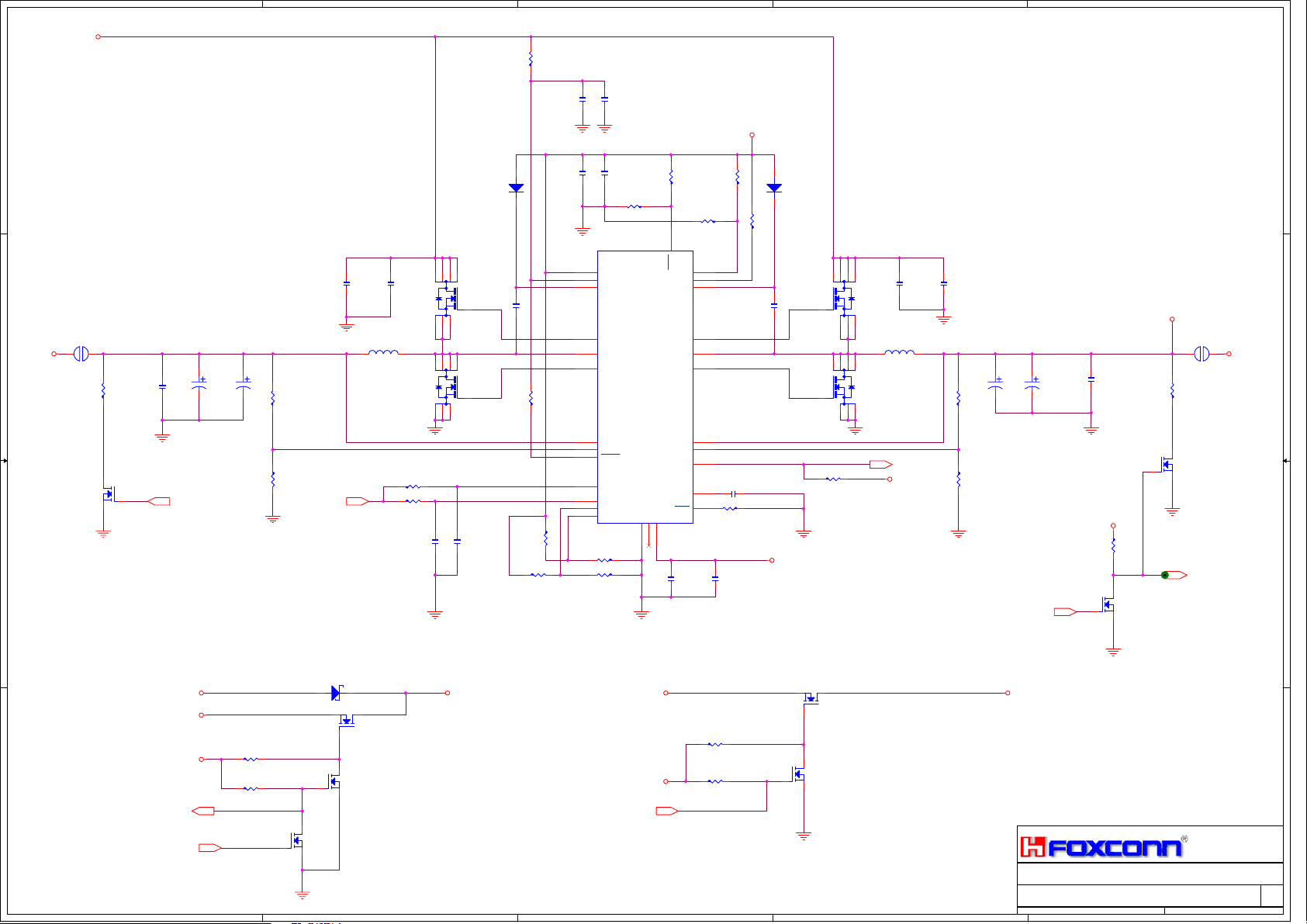This screenshot has height=924, width=1307.
Task: Select the diode in bottom-left circuit
Action: [x=336, y=693]
